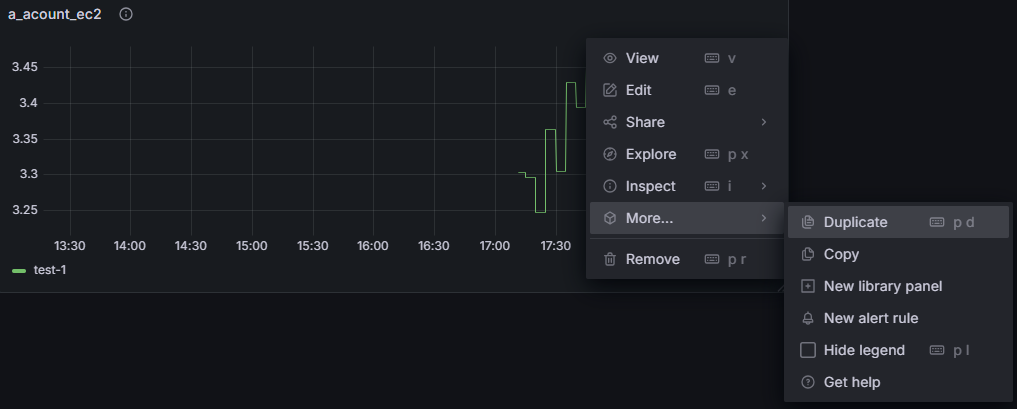
Task: Open Share in the panel menu
Action: (687, 122)
